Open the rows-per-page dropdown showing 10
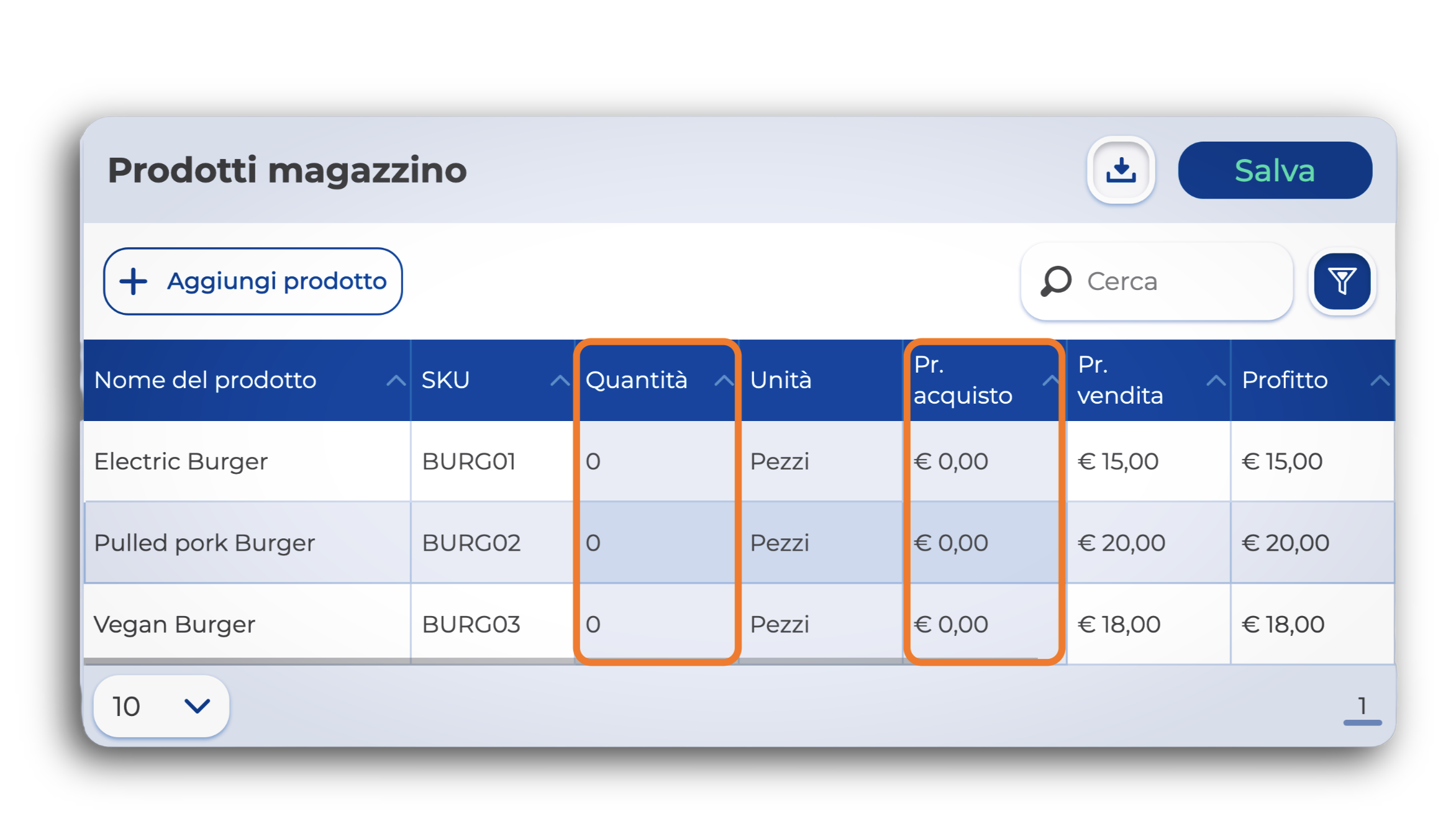The image size is (1456, 816). tap(161, 706)
